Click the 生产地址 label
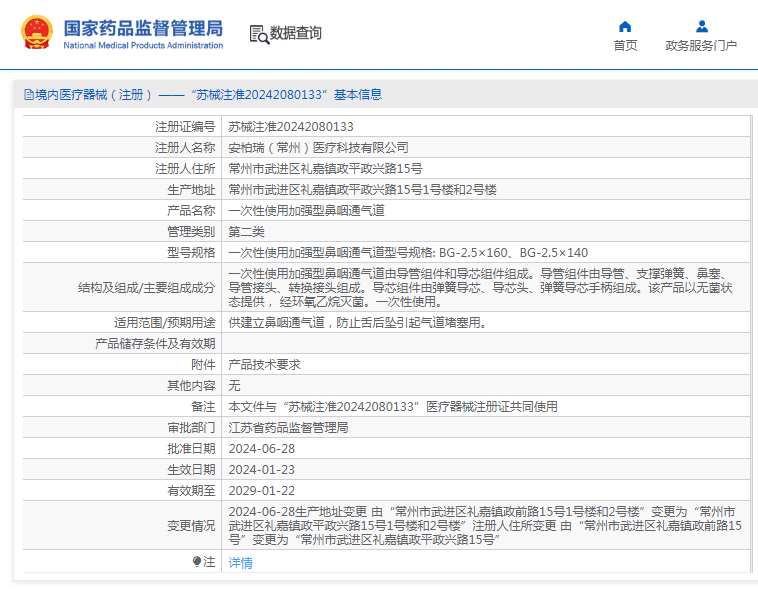758x596 pixels. [191, 189]
